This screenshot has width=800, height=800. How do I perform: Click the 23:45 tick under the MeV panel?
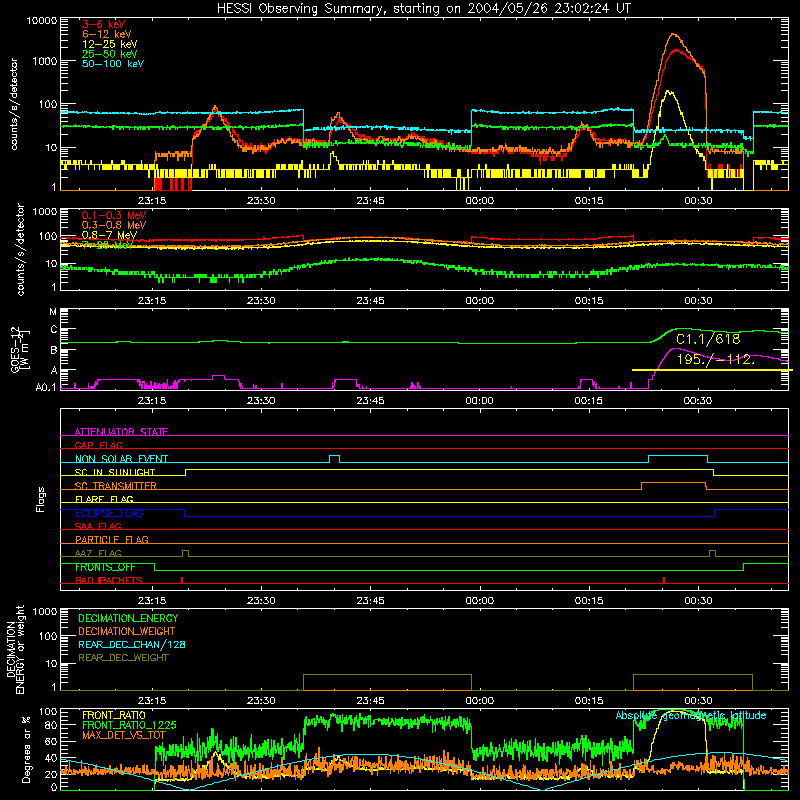click(x=370, y=301)
